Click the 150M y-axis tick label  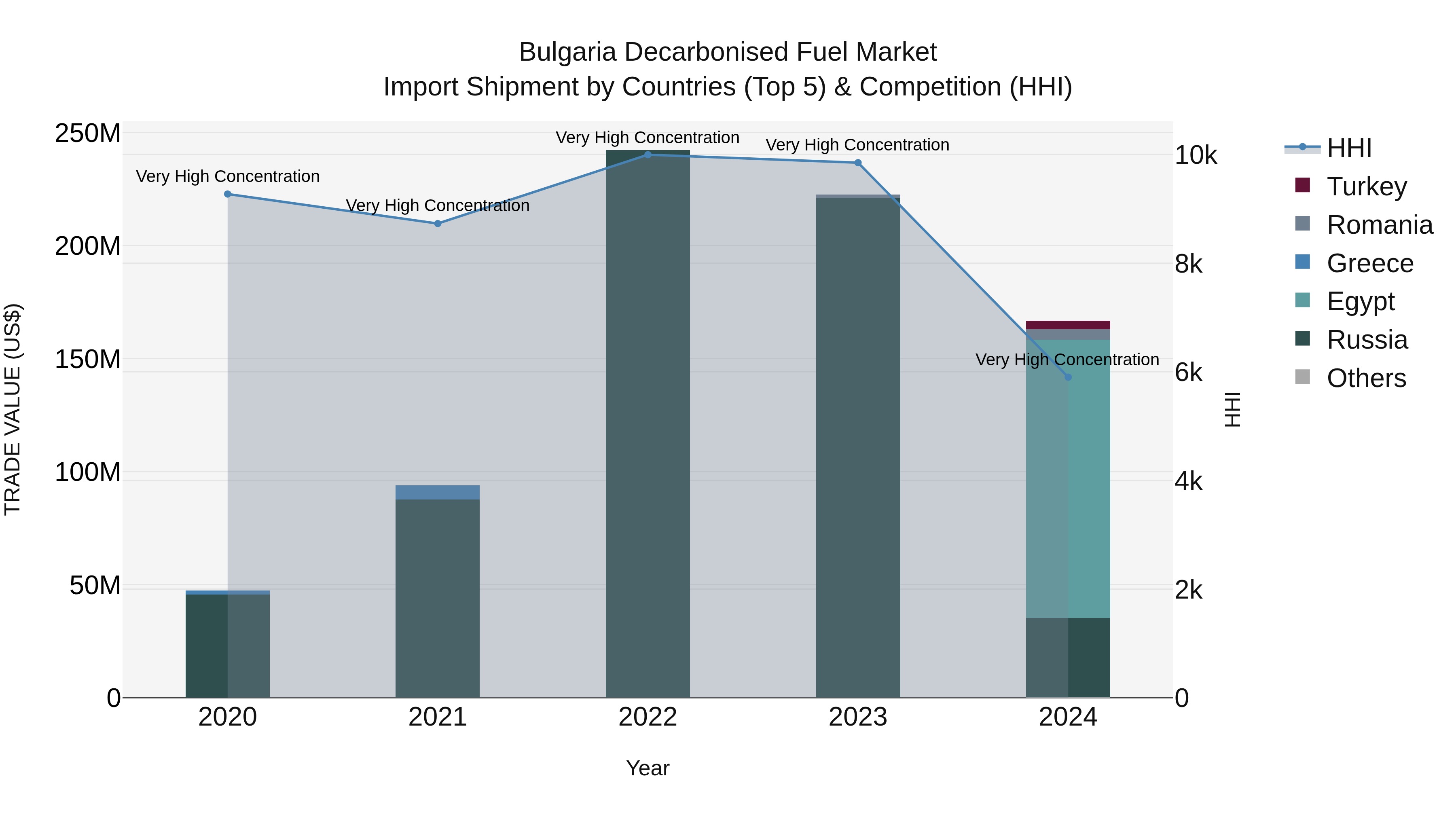(88, 360)
